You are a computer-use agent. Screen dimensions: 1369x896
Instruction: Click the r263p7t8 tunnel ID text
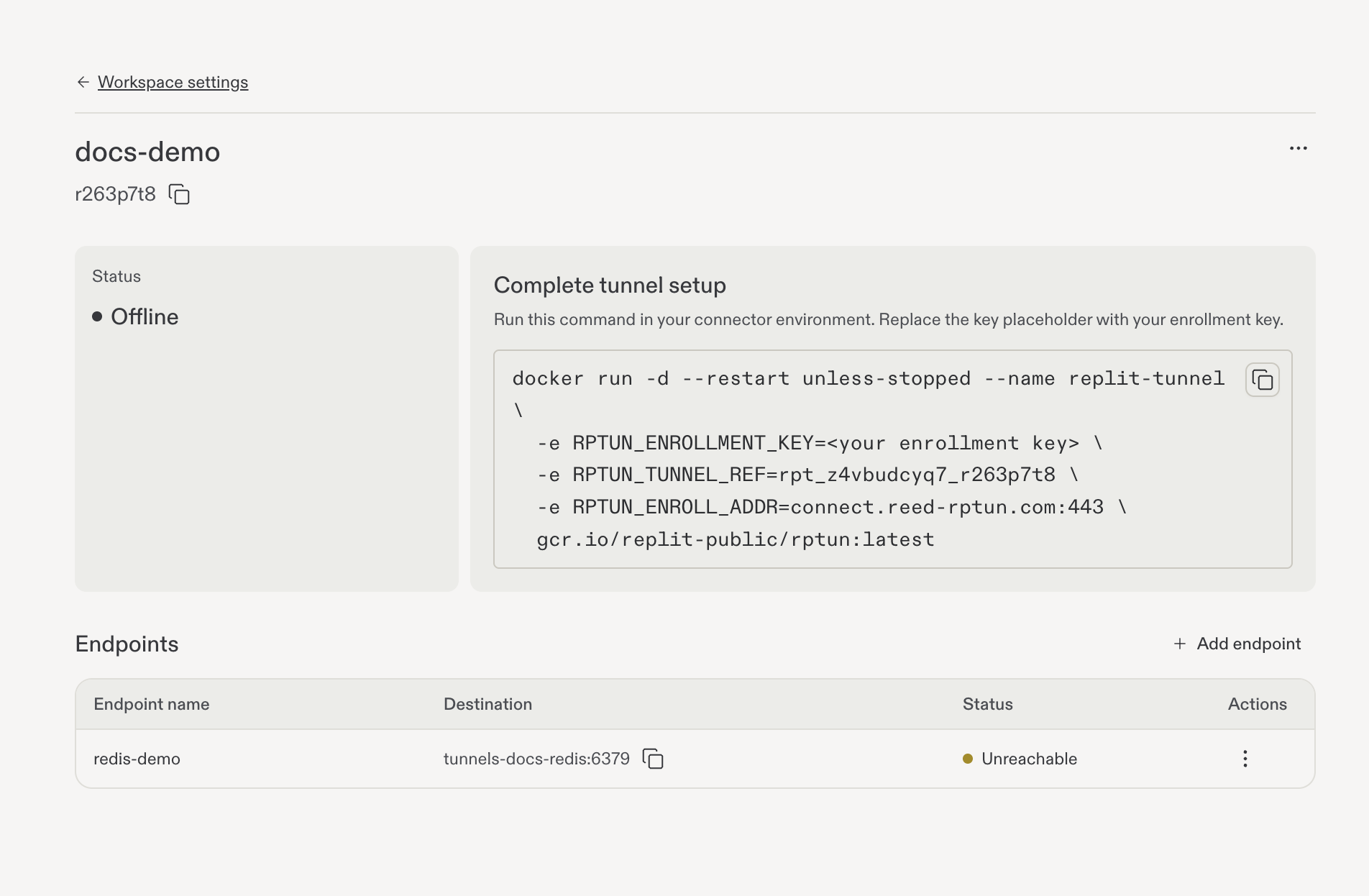[x=115, y=194]
